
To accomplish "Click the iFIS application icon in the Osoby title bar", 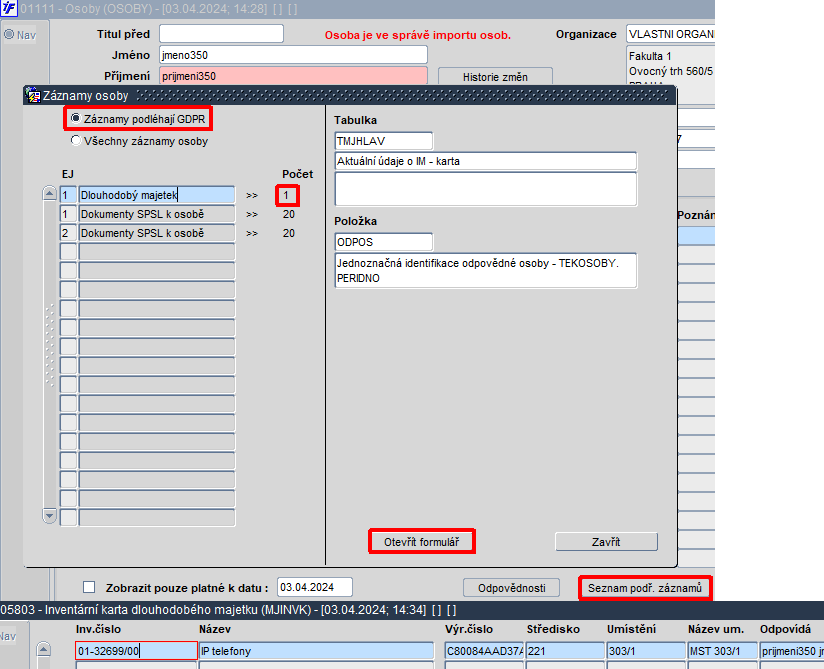I will click(9, 8).
